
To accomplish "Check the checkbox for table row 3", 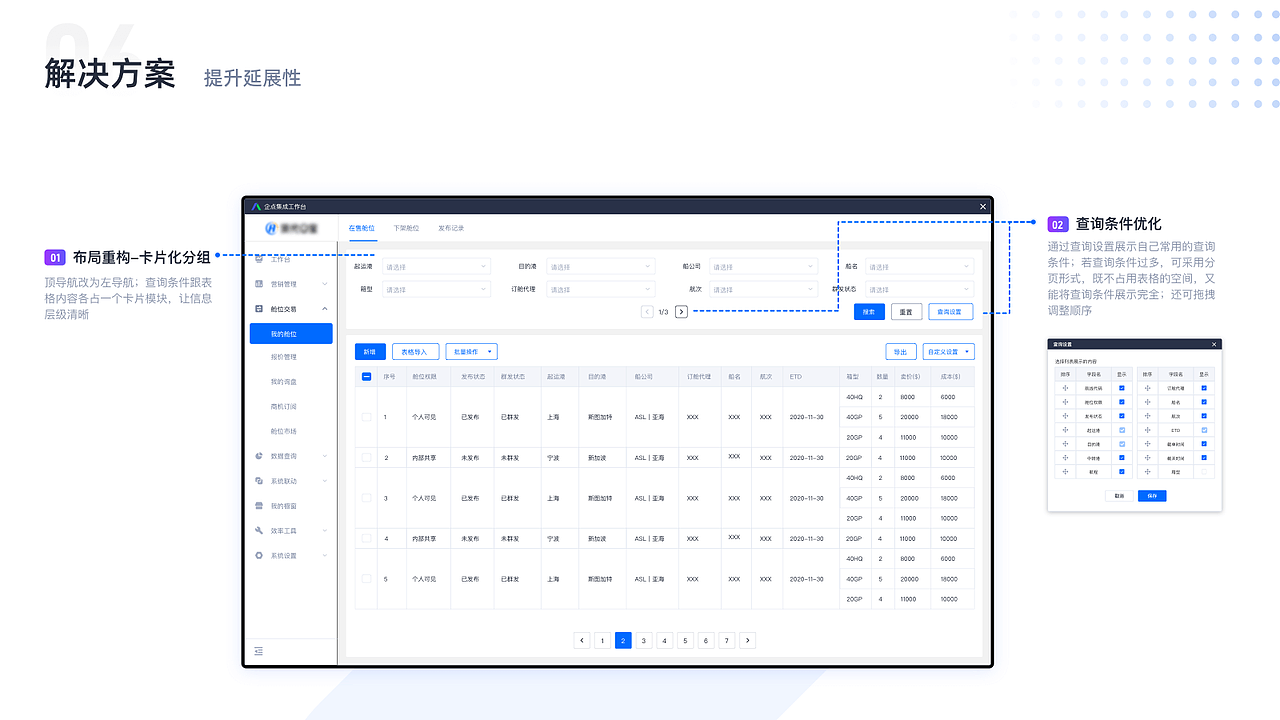I will coord(366,498).
